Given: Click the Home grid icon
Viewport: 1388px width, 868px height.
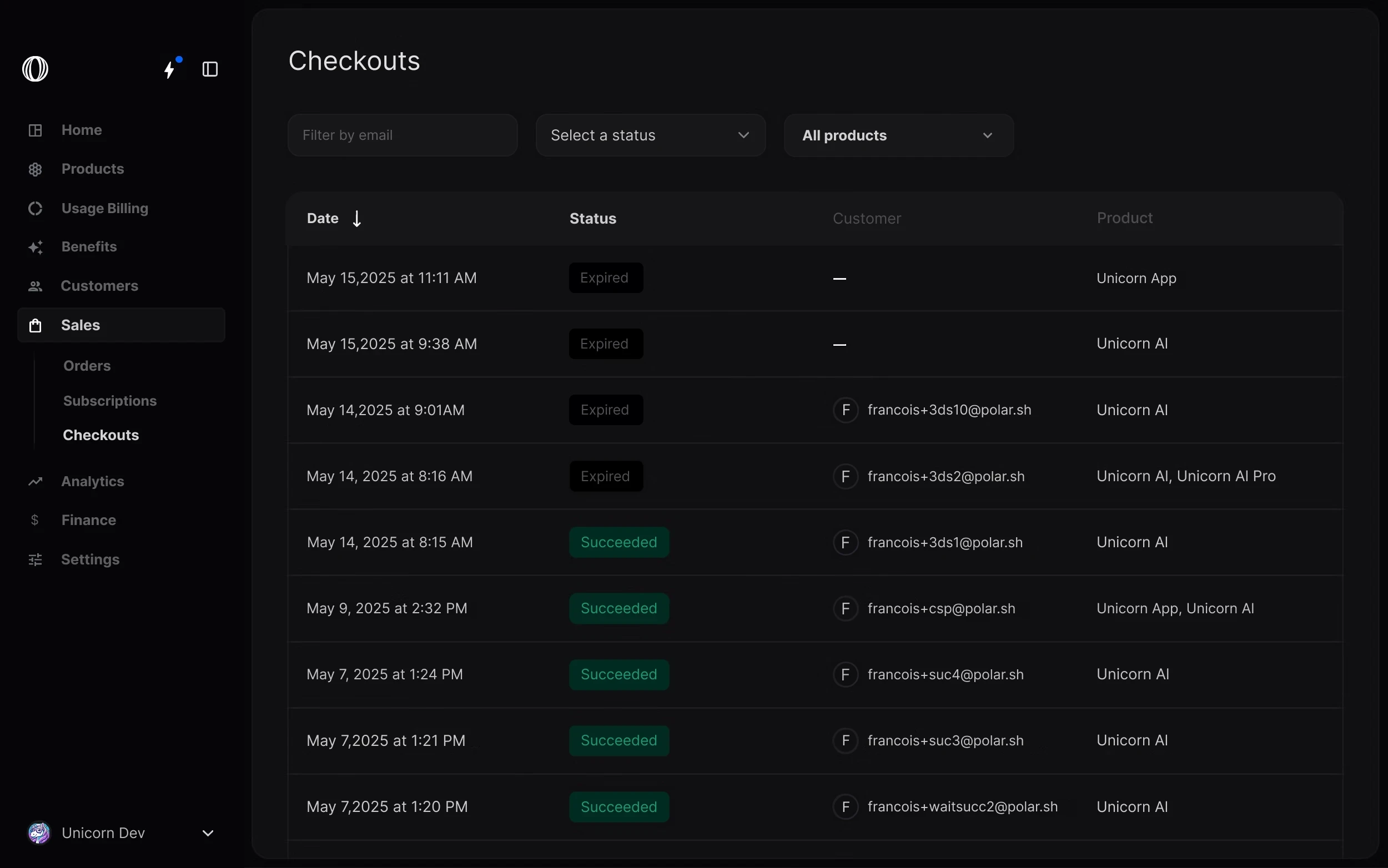Looking at the screenshot, I should [35, 130].
